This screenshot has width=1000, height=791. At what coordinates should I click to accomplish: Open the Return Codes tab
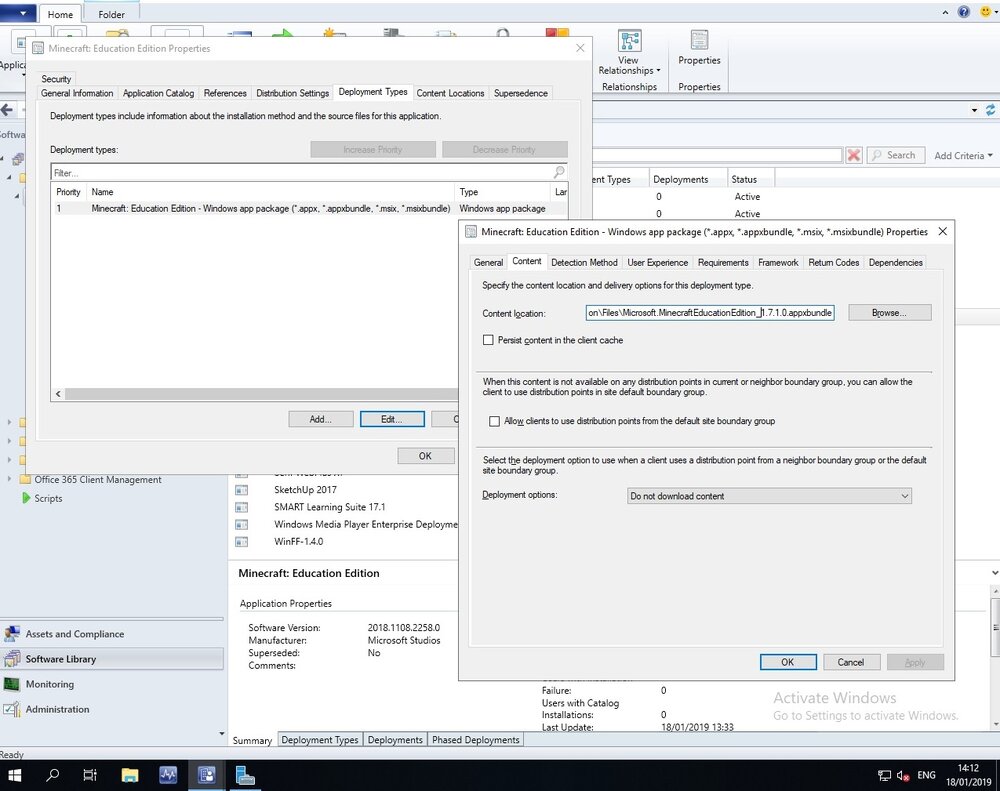(833, 262)
